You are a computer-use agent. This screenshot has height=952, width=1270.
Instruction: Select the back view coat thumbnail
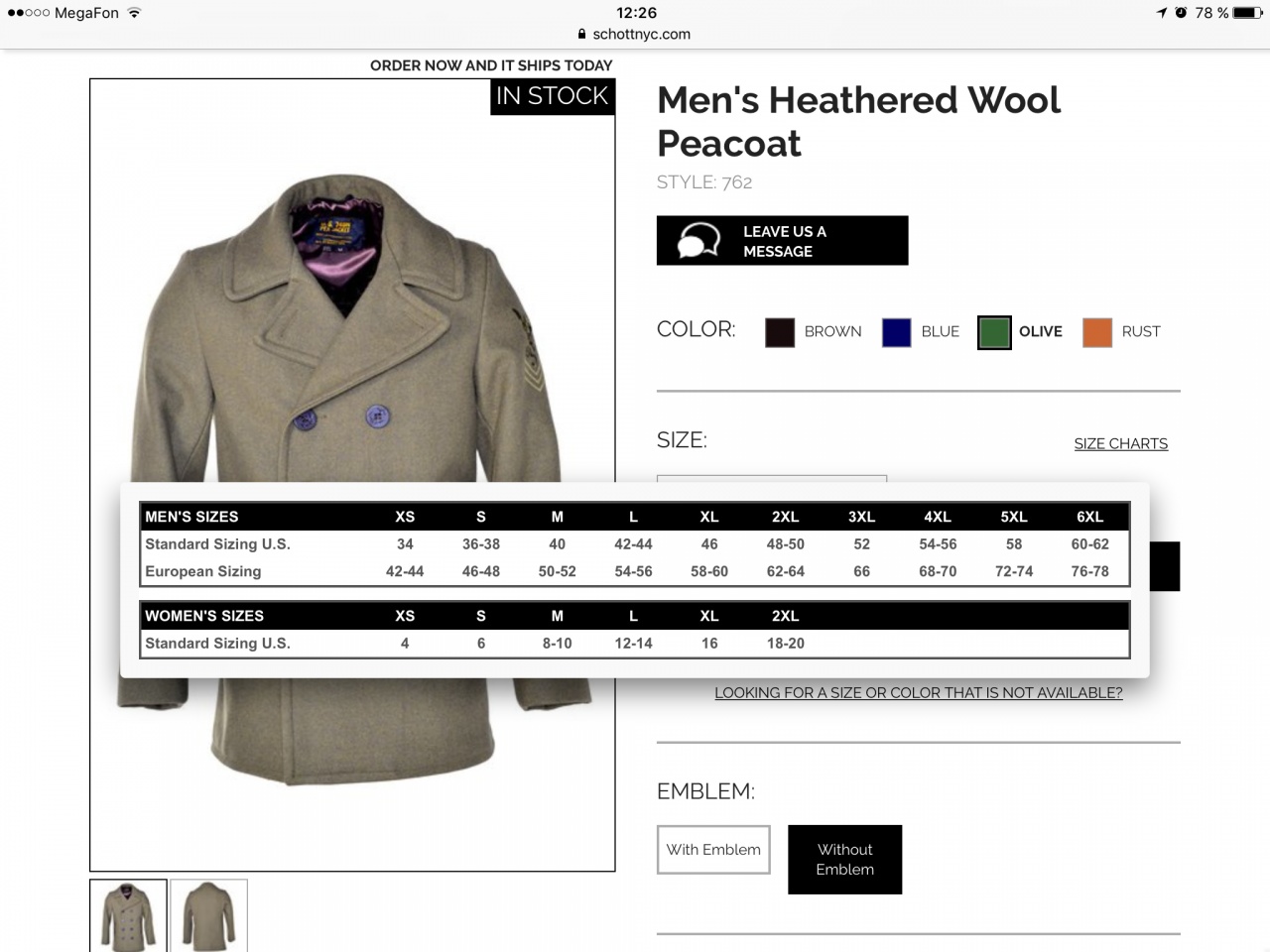coord(208,915)
